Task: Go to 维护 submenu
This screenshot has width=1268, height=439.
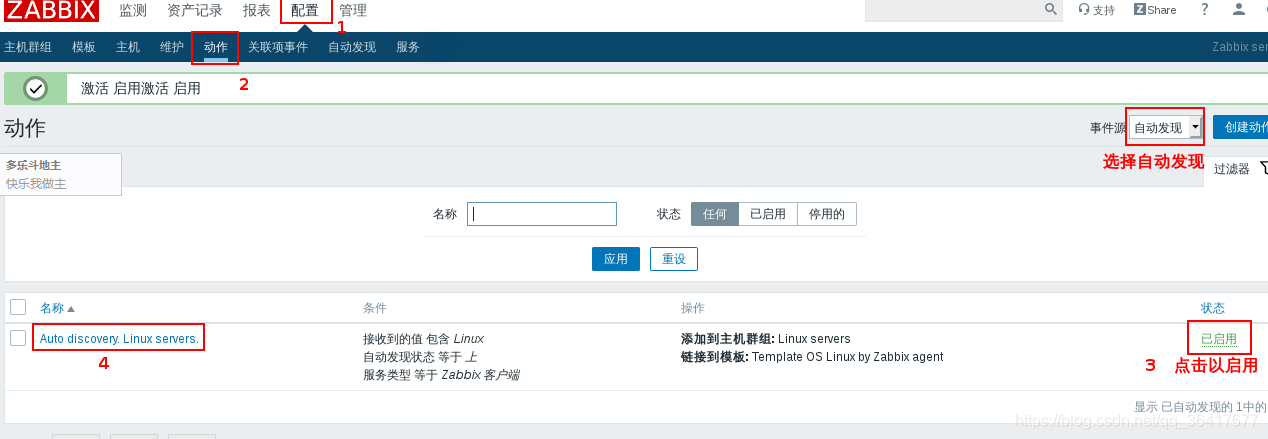Action: [x=172, y=47]
